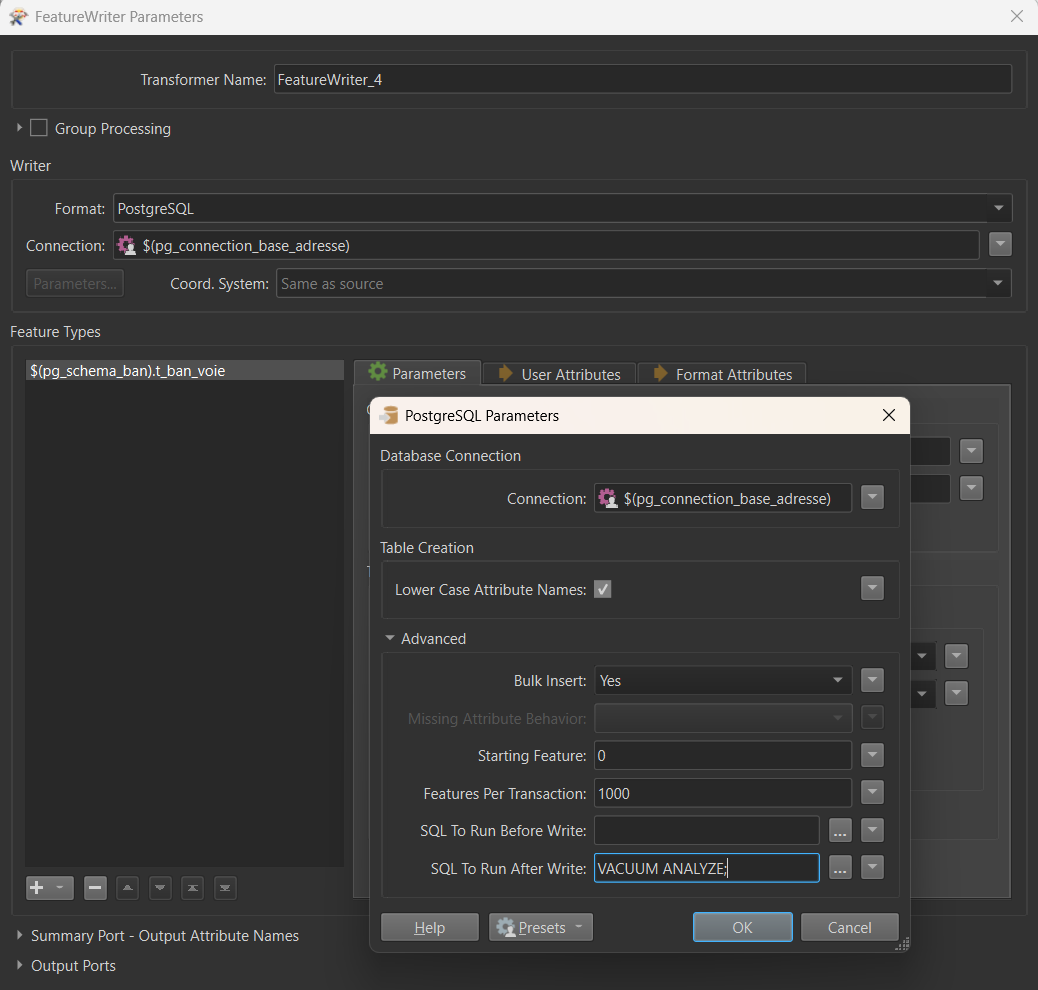Move feature type down one position

coord(160,887)
